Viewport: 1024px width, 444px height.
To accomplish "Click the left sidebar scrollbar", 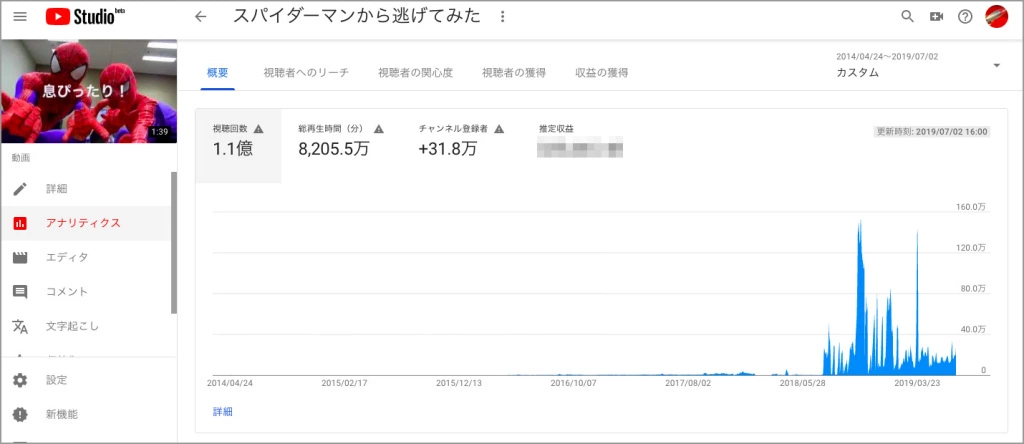I will (x=174, y=240).
